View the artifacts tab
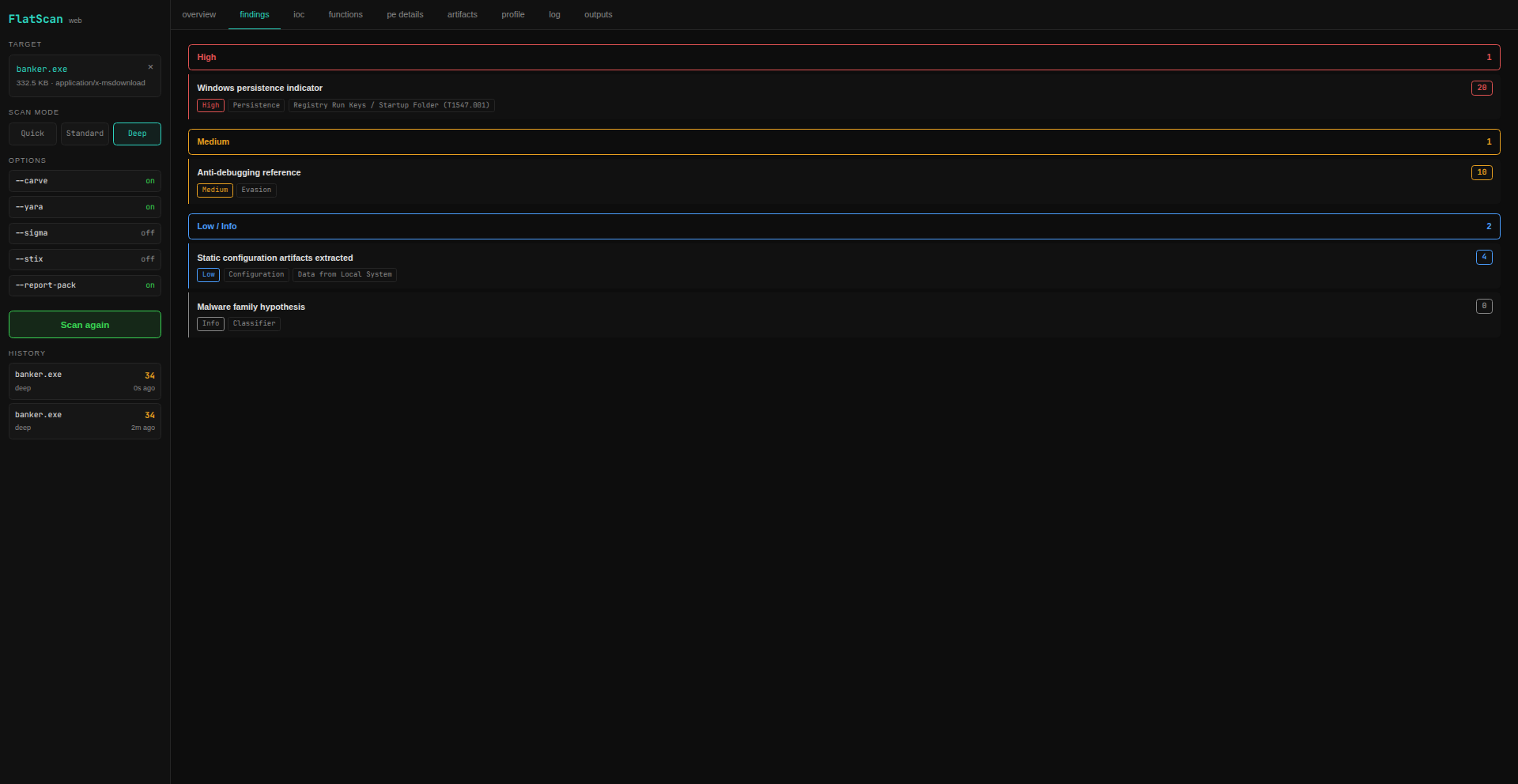 pyautogui.click(x=463, y=15)
